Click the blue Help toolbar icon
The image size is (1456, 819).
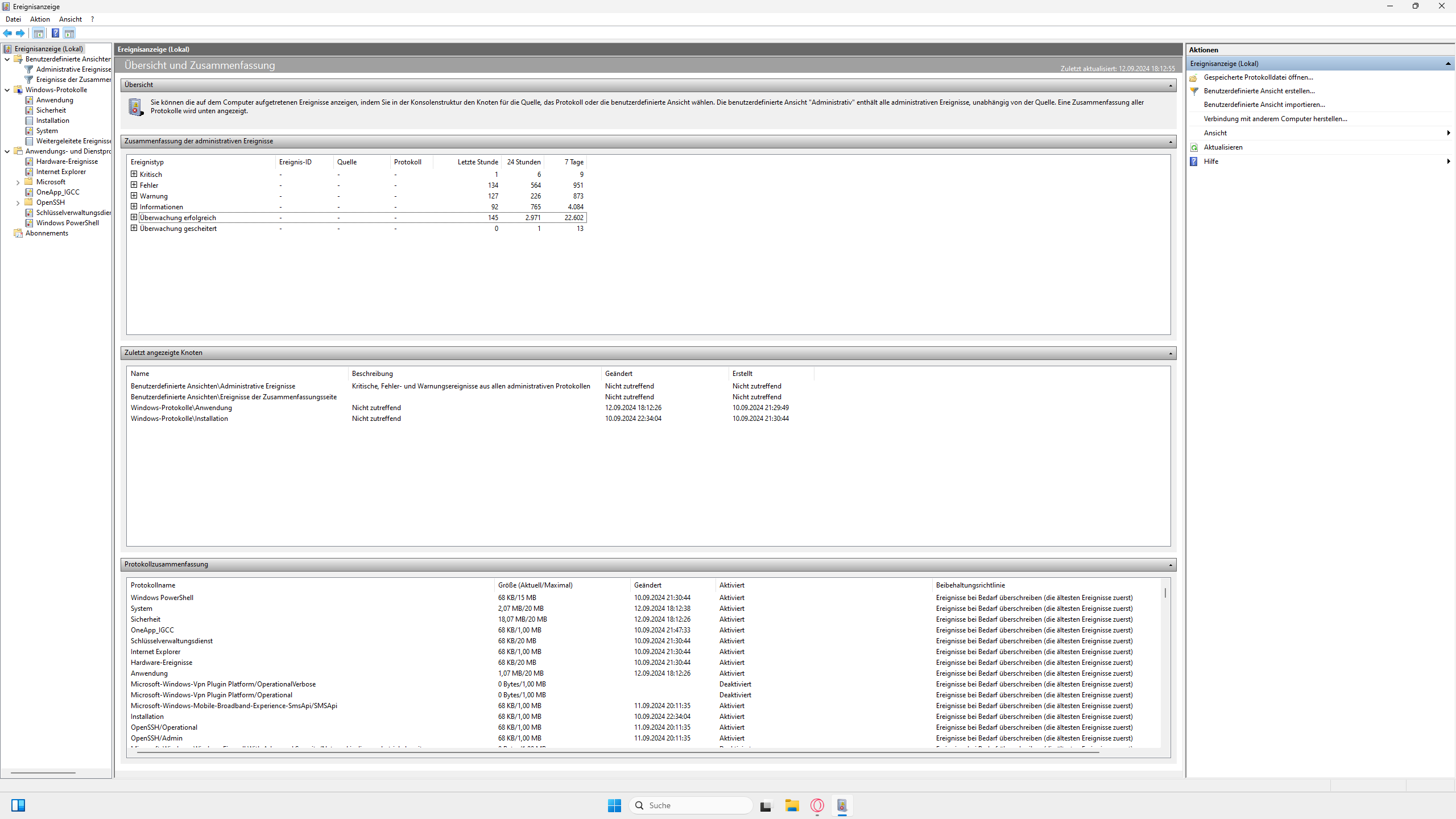(x=55, y=33)
